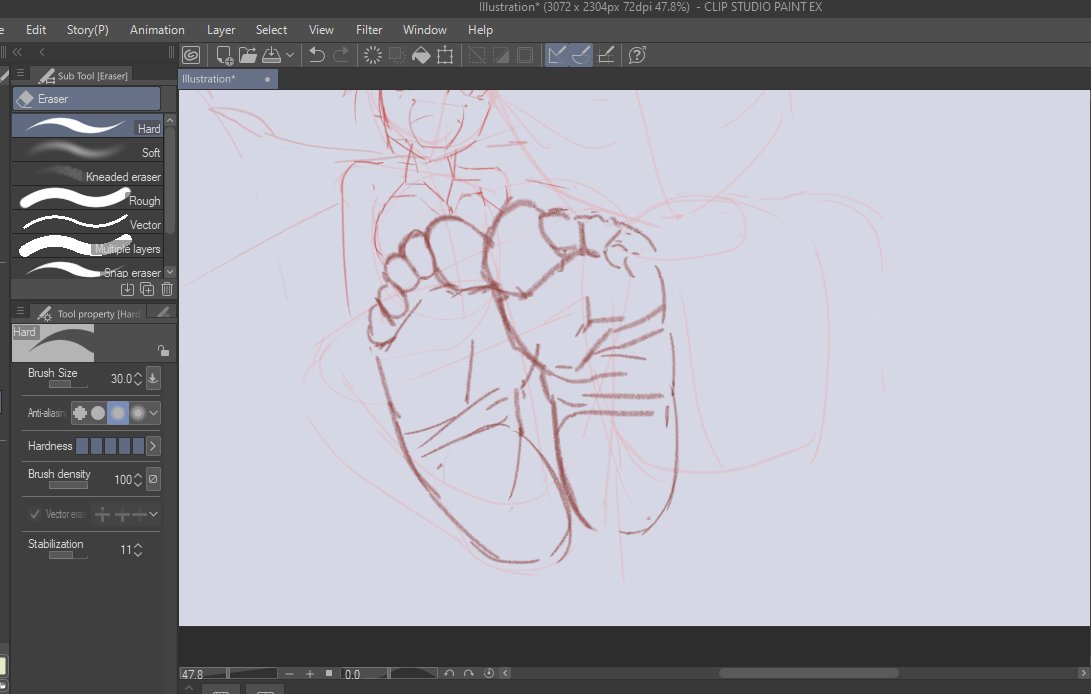Viewport: 1091px width, 694px height.
Task: Select the Kneaded eraser sub tool
Action: pyautogui.click(x=87, y=174)
